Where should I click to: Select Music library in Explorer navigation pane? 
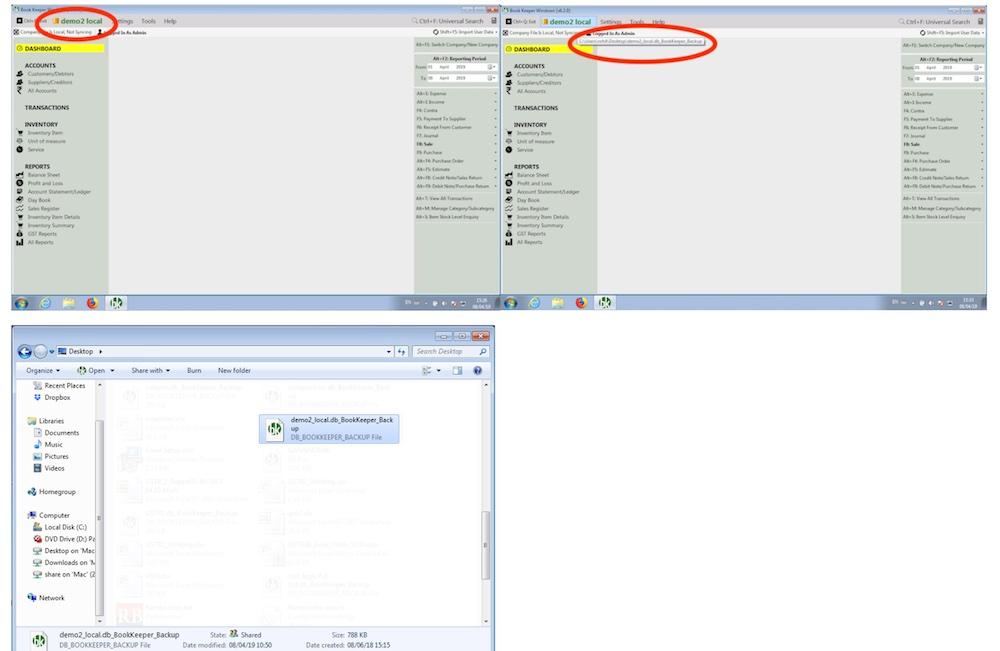pyautogui.click(x=53, y=444)
